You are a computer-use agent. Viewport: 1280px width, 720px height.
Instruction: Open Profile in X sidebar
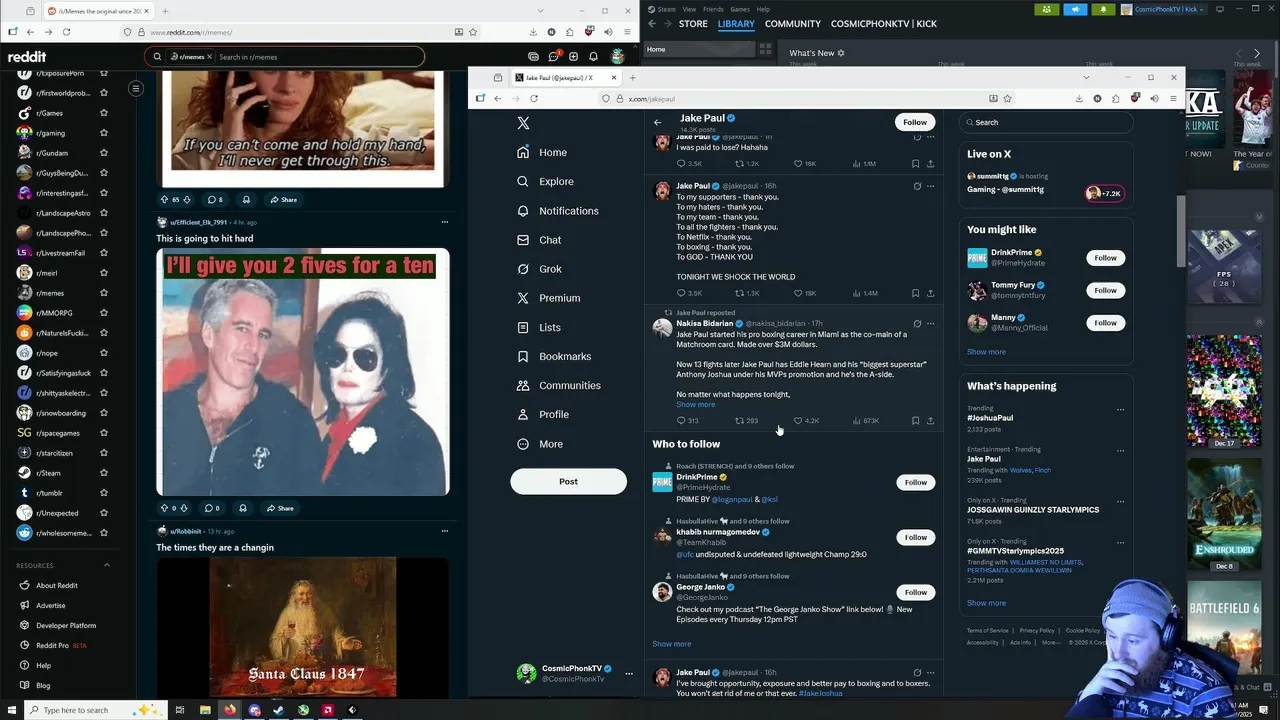542,414
